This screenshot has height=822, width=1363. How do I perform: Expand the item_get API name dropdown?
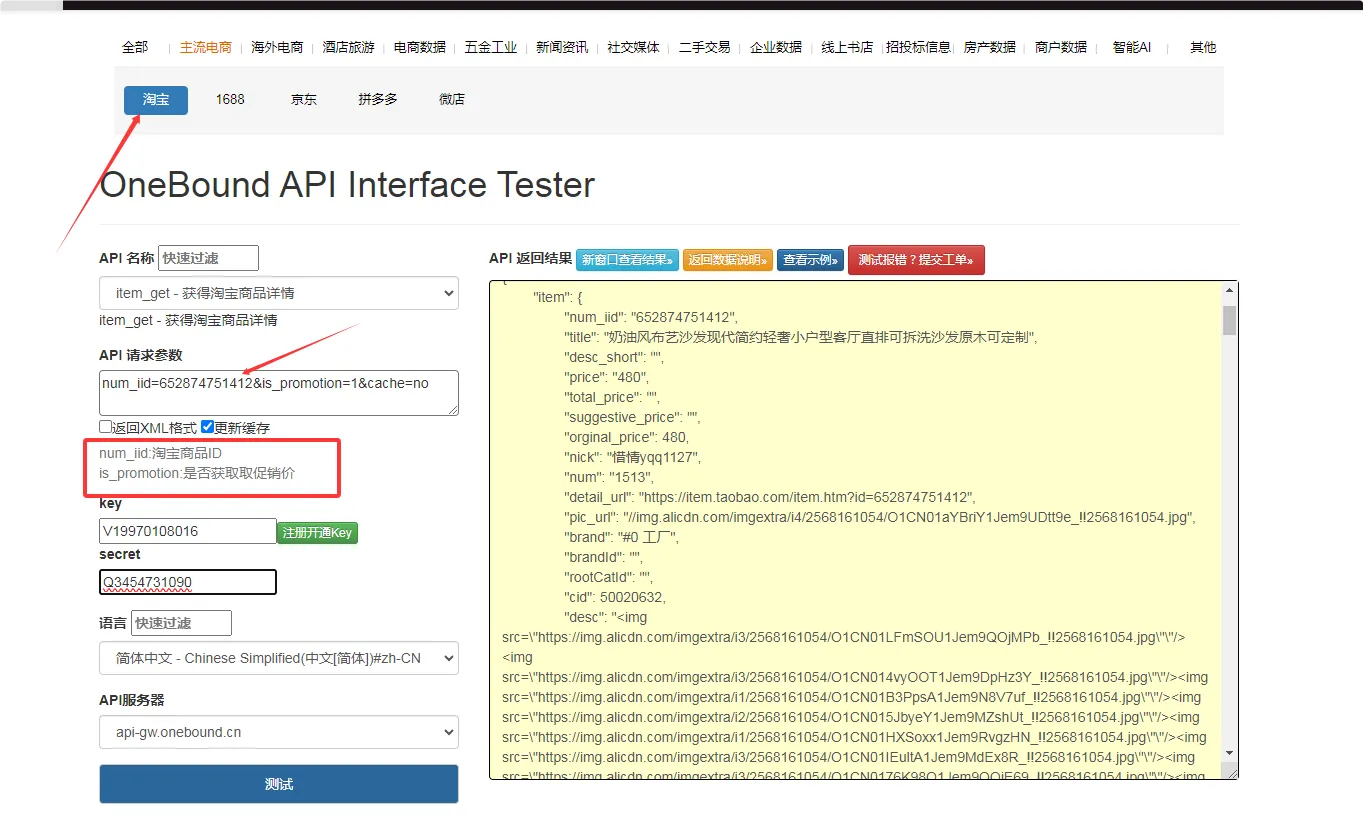(x=279, y=293)
